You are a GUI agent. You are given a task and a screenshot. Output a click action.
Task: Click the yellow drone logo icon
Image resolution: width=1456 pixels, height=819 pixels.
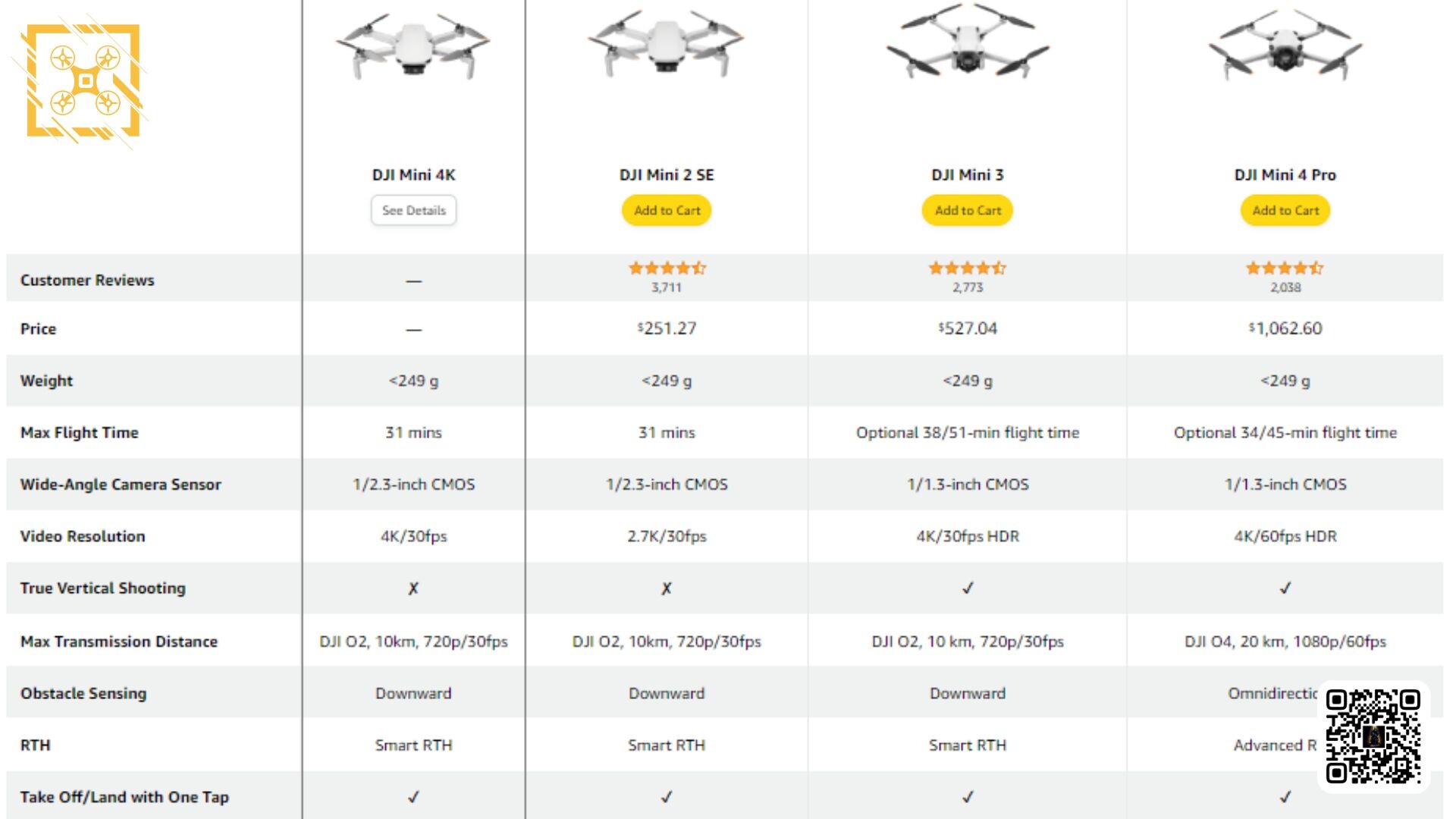pos(83,81)
